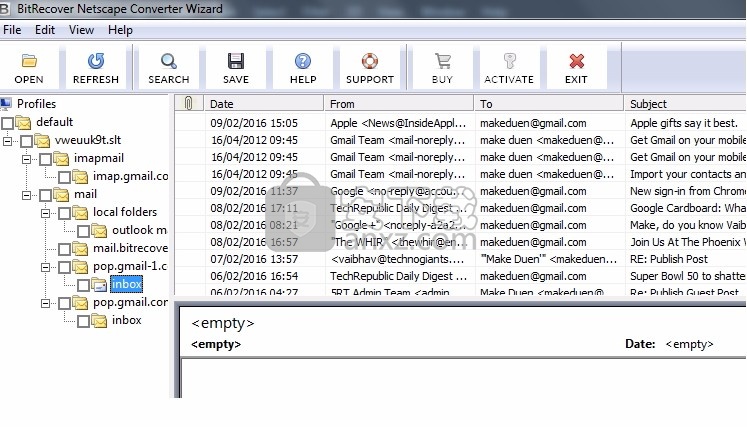The width and height of the screenshot is (747, 427).
Task: Click the Buy shopping cart icon
Action: pos(443,61)
